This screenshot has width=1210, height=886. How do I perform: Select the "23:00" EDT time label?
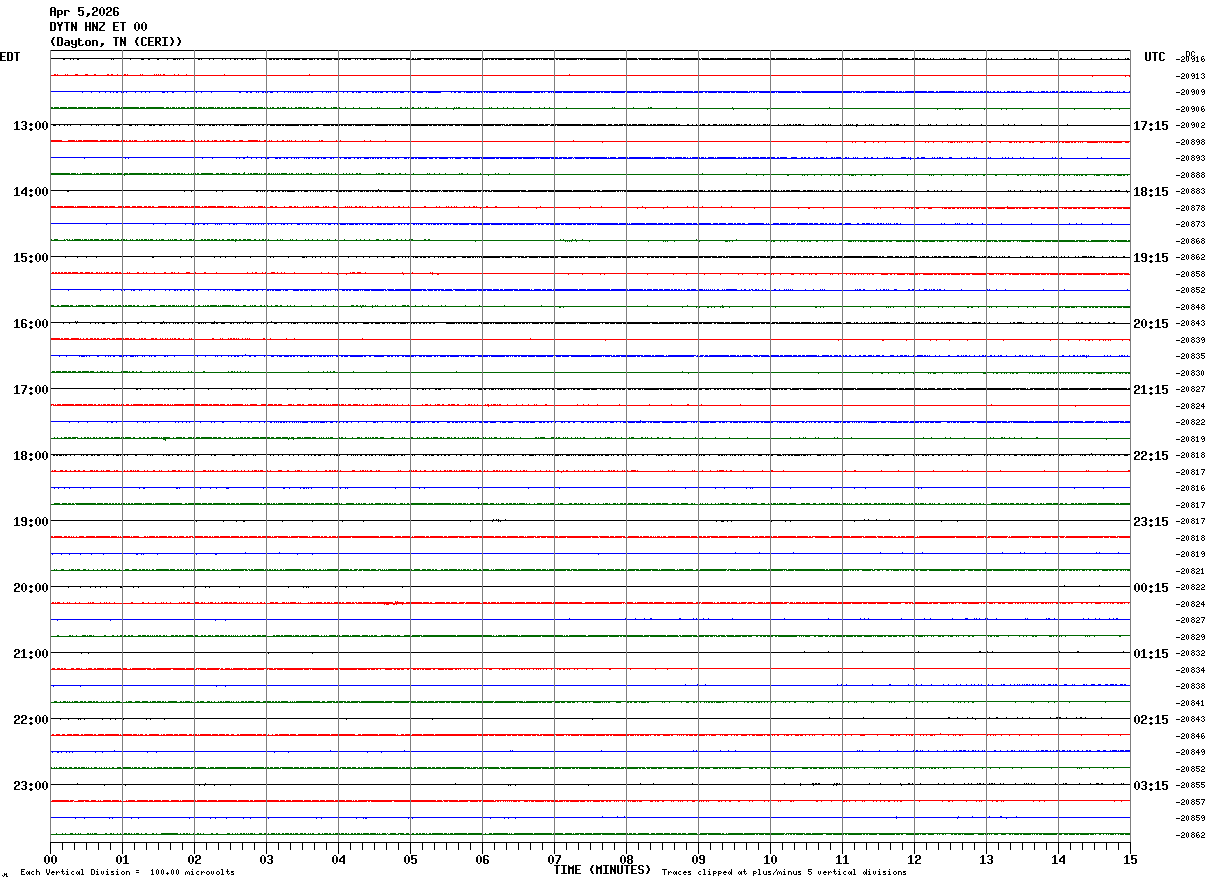click(30, 786)
